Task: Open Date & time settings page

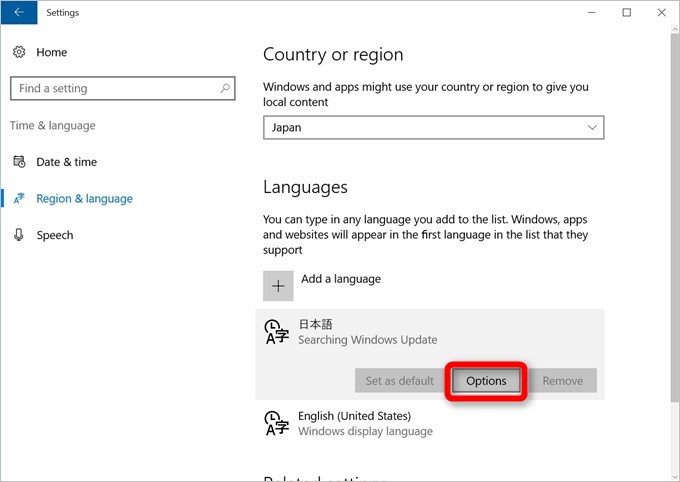Action: click(x=66, y=162)
